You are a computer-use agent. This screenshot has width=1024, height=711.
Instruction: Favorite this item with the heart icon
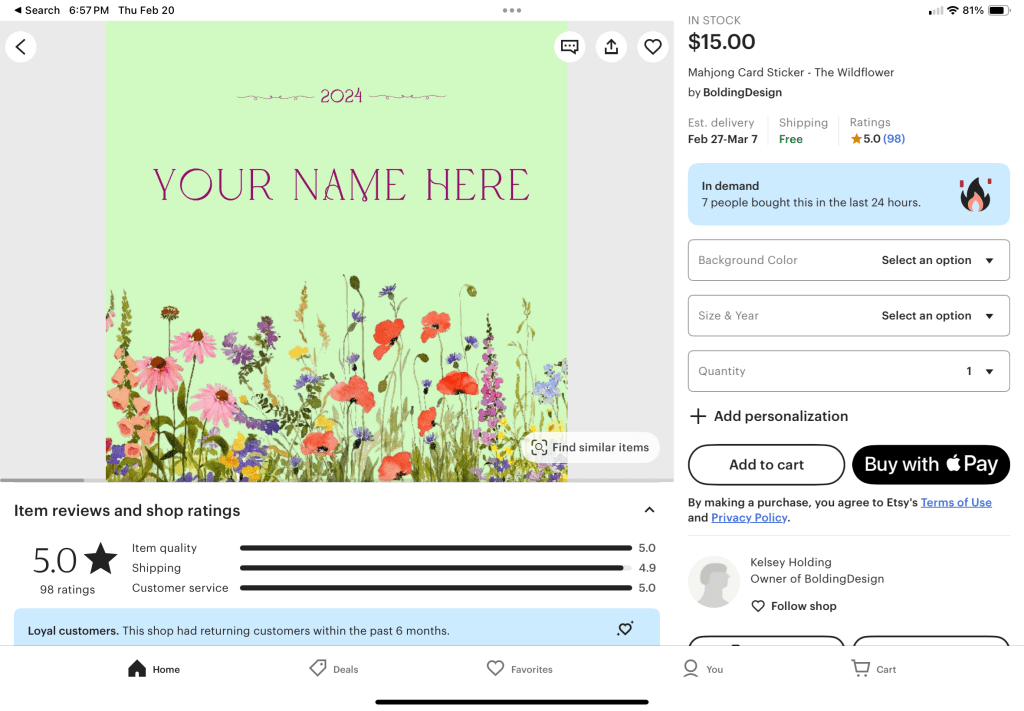pyautogui.click(x=653, y=47)
